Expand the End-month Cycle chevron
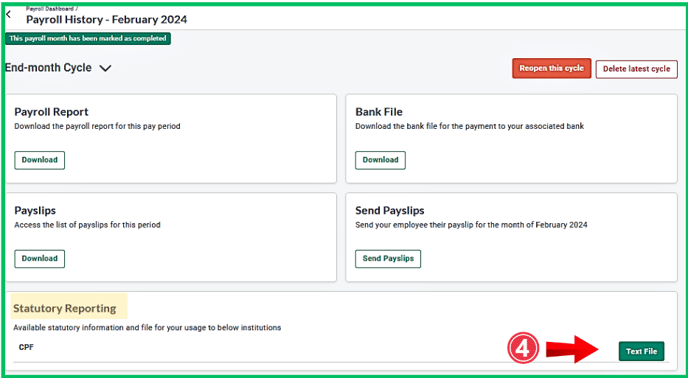Viewport: 688px width, 378px height. [105, 68]
